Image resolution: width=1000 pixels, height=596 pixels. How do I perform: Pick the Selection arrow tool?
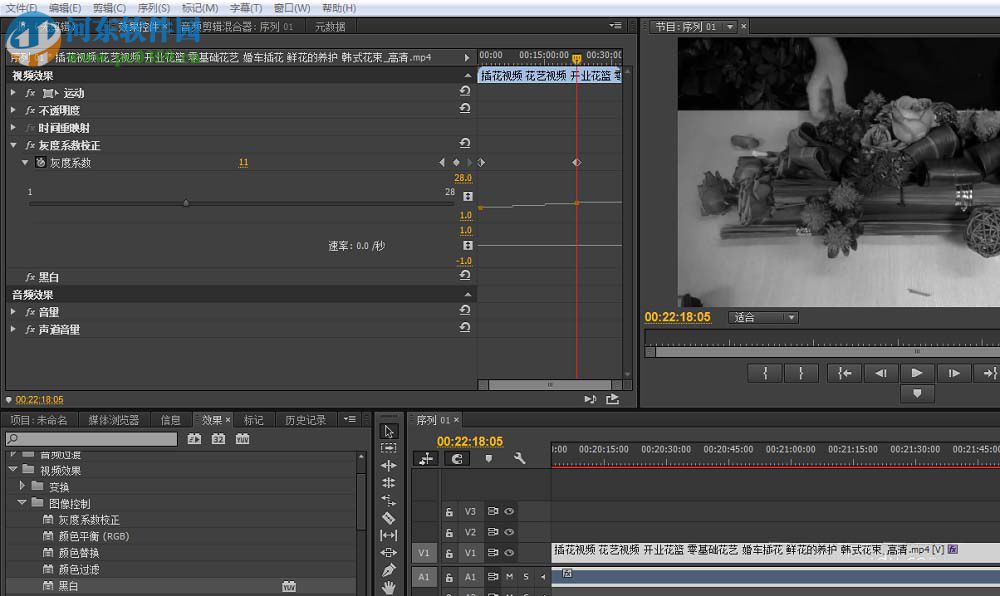(389, 431)
